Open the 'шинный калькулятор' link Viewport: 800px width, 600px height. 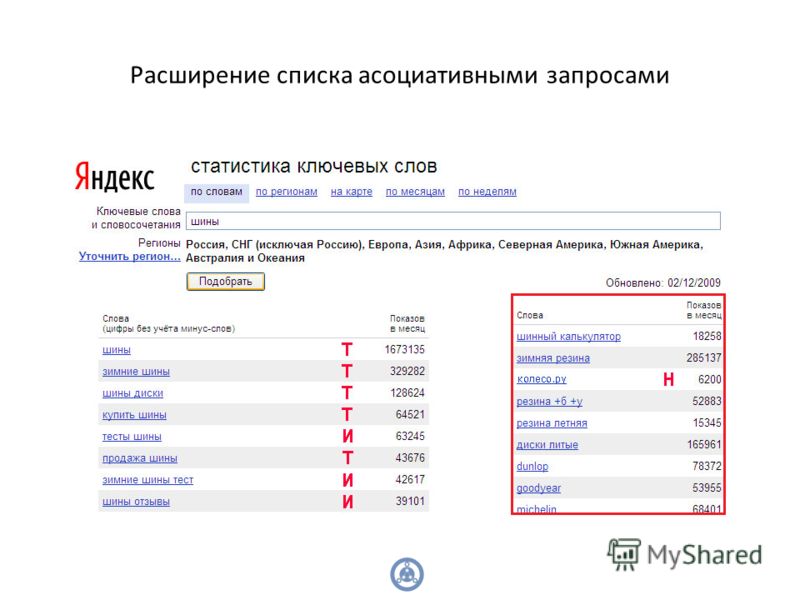(x=568, y=337)
